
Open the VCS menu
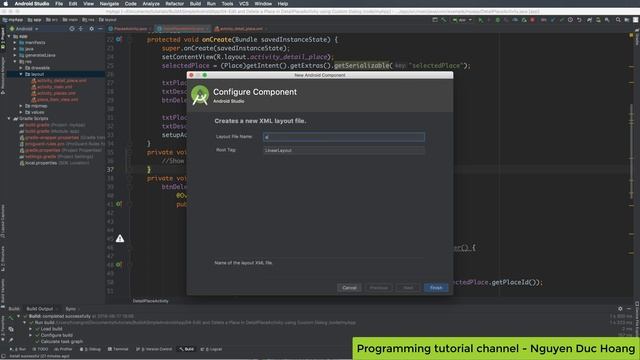pyautogui.click(x=244, y=4)
